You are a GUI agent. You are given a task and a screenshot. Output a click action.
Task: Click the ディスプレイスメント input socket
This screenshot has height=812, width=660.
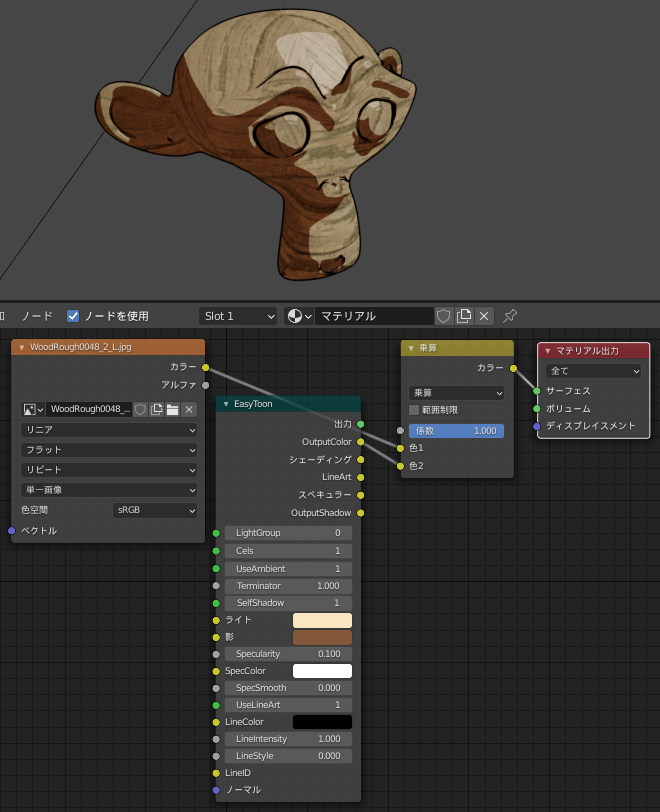point(537,427)
